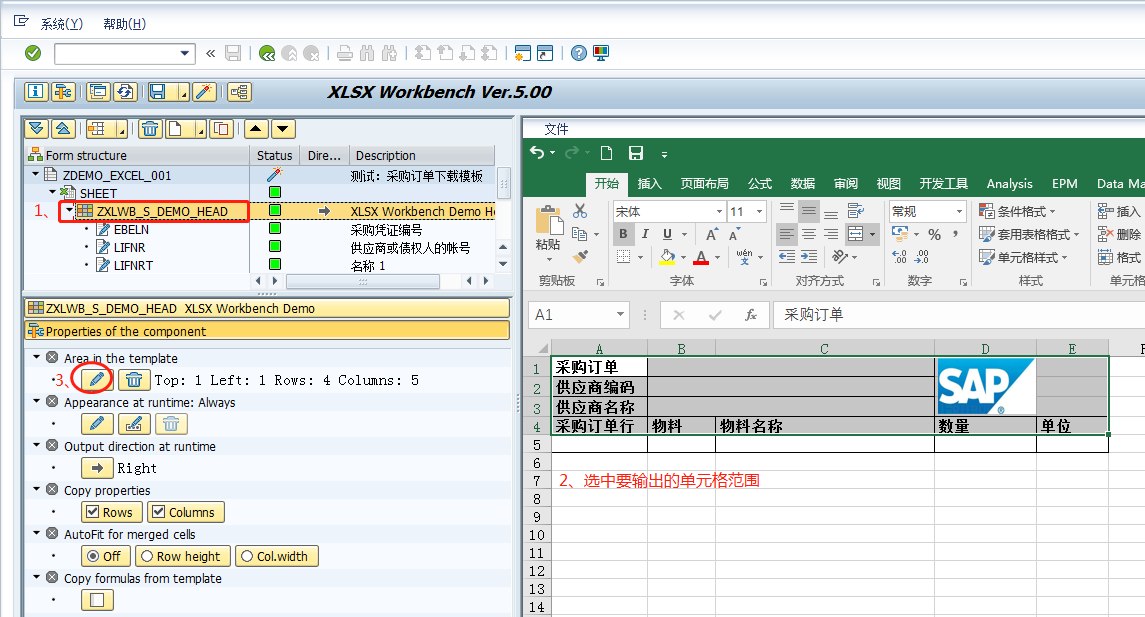Select the ZDEMO_EXCEL_001 tree node
The image size is (1145, 617).
[x=117, y=175]
